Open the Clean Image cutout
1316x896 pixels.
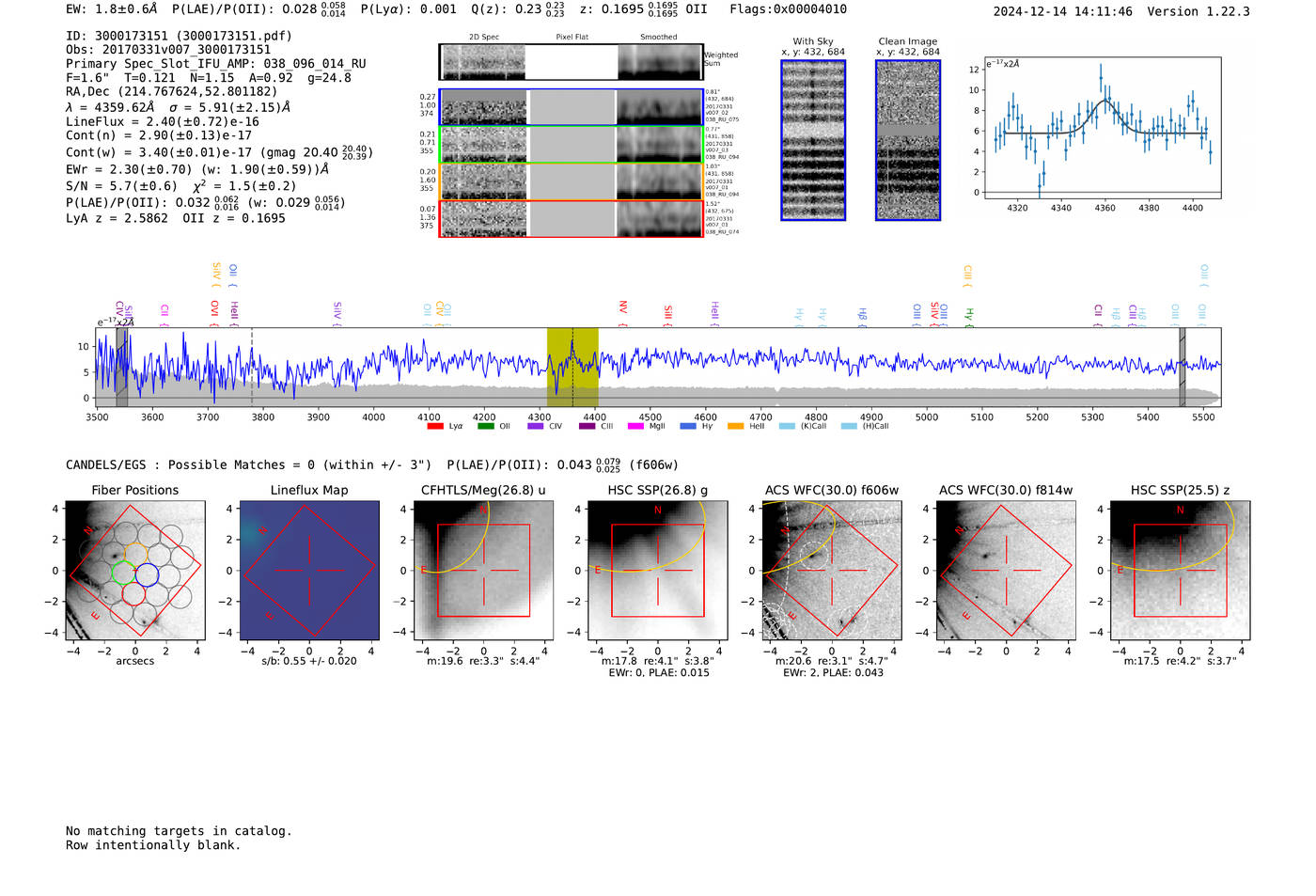tap(908, 140)
